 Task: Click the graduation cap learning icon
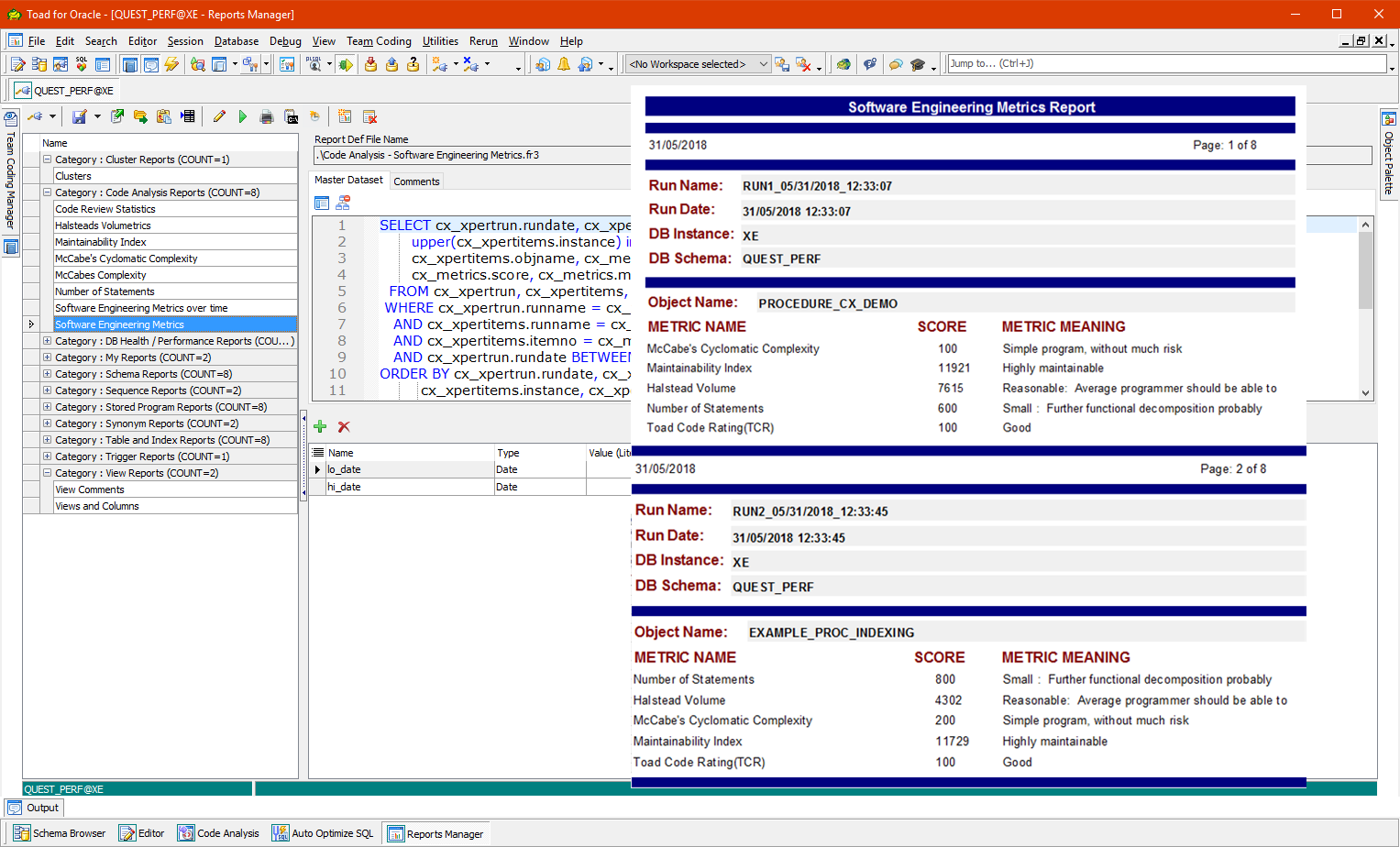coord(918,64)
